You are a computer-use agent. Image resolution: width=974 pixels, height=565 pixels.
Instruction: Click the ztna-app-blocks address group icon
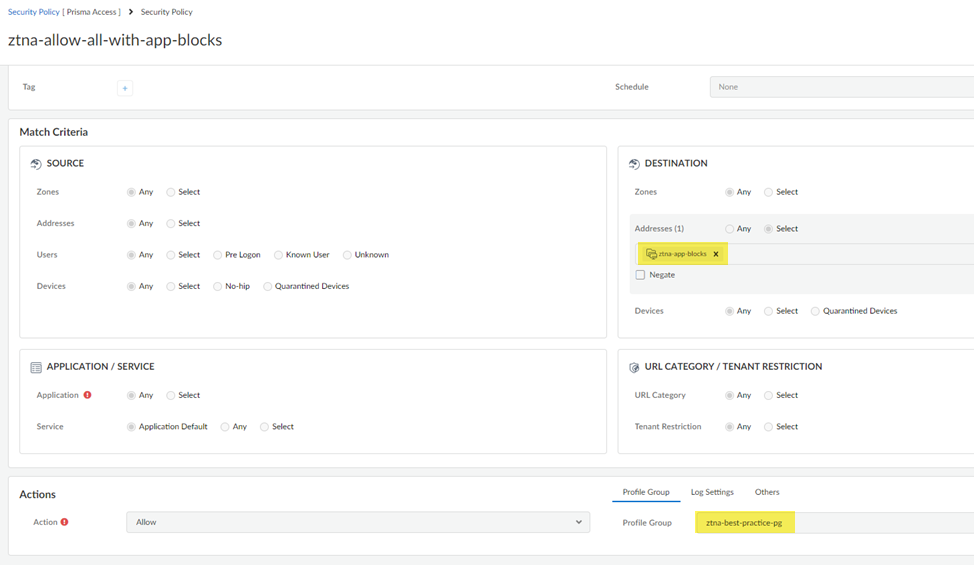(x=651, y=254)
